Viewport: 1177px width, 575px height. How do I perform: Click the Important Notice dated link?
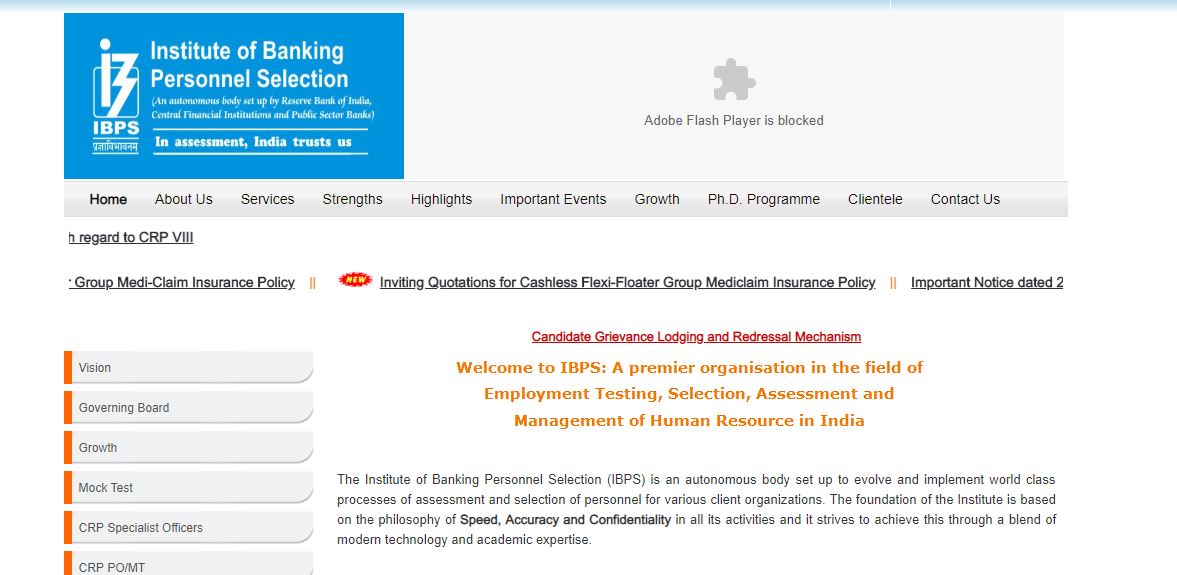(x=987, y=282)
